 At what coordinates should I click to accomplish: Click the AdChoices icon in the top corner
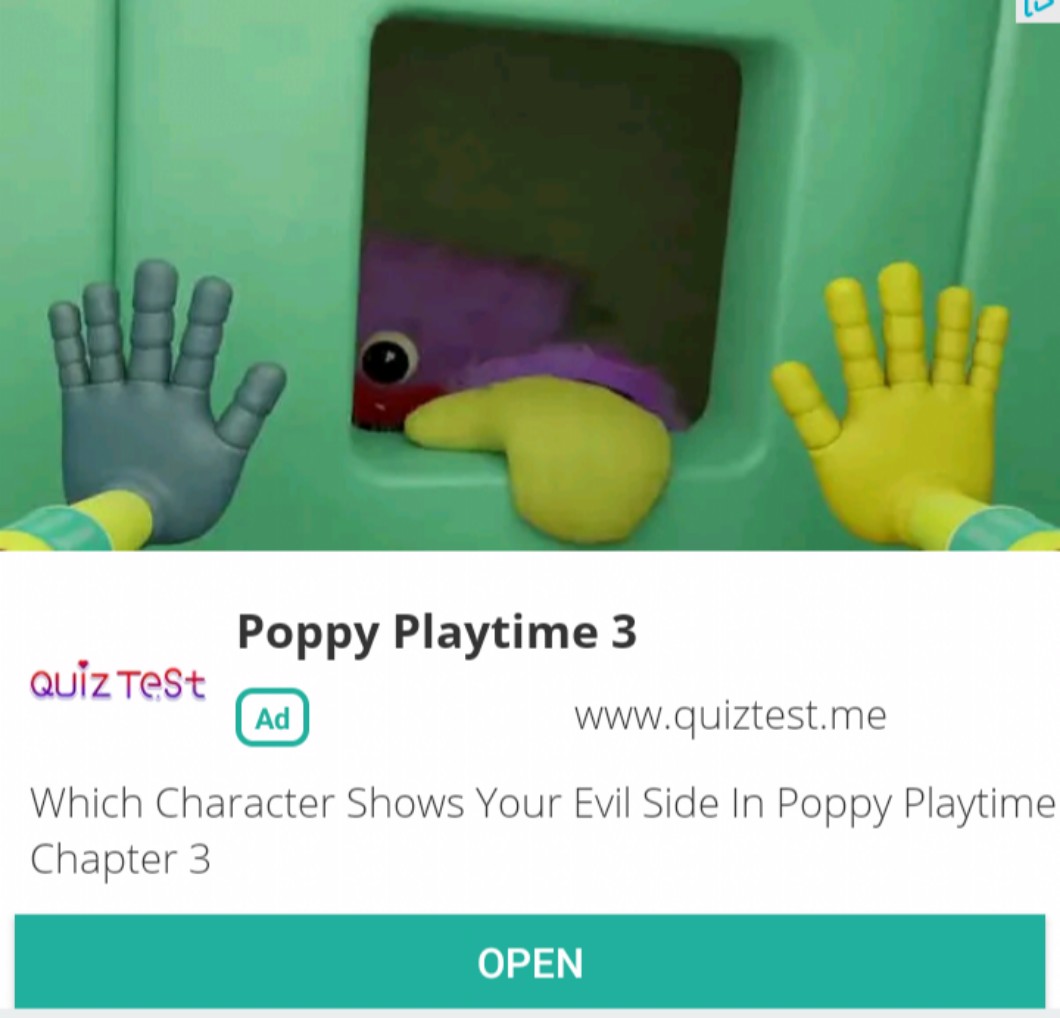(x=1040, y=9)
